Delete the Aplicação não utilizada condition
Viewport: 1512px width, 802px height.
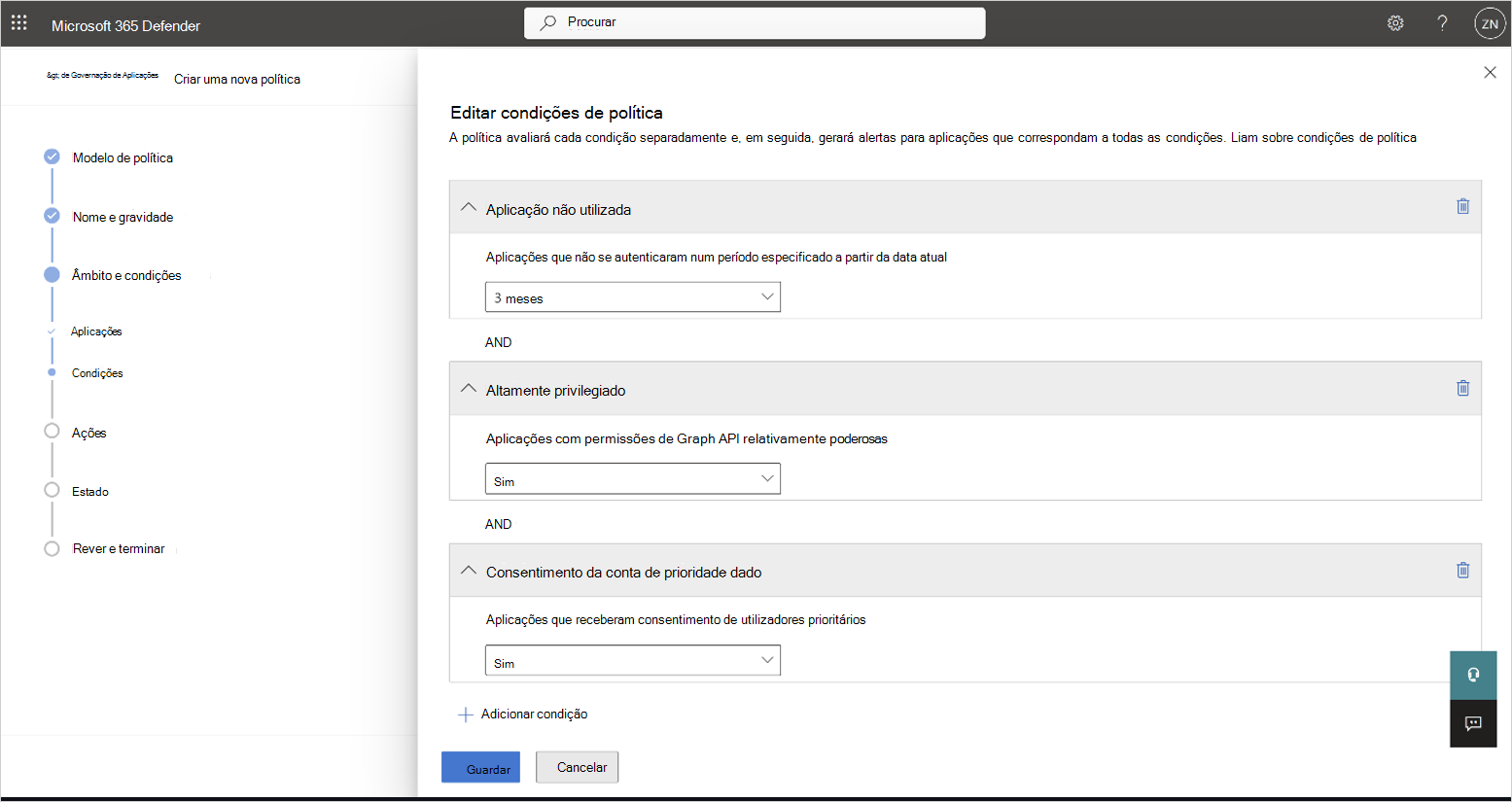click(1463, 206)
